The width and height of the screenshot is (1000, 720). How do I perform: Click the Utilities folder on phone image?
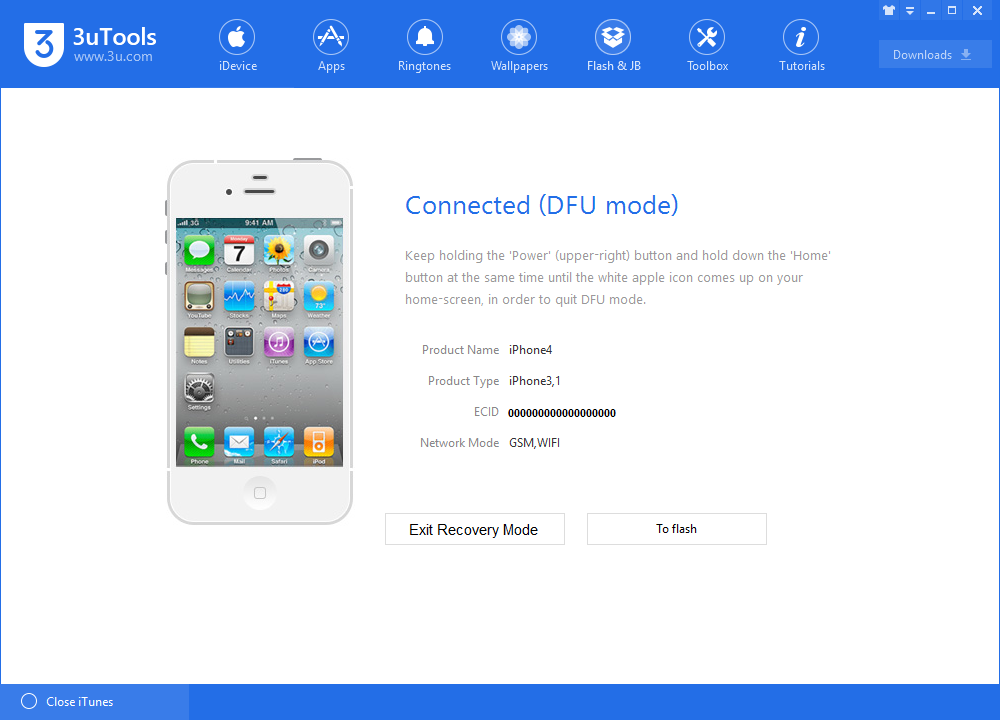239,342
